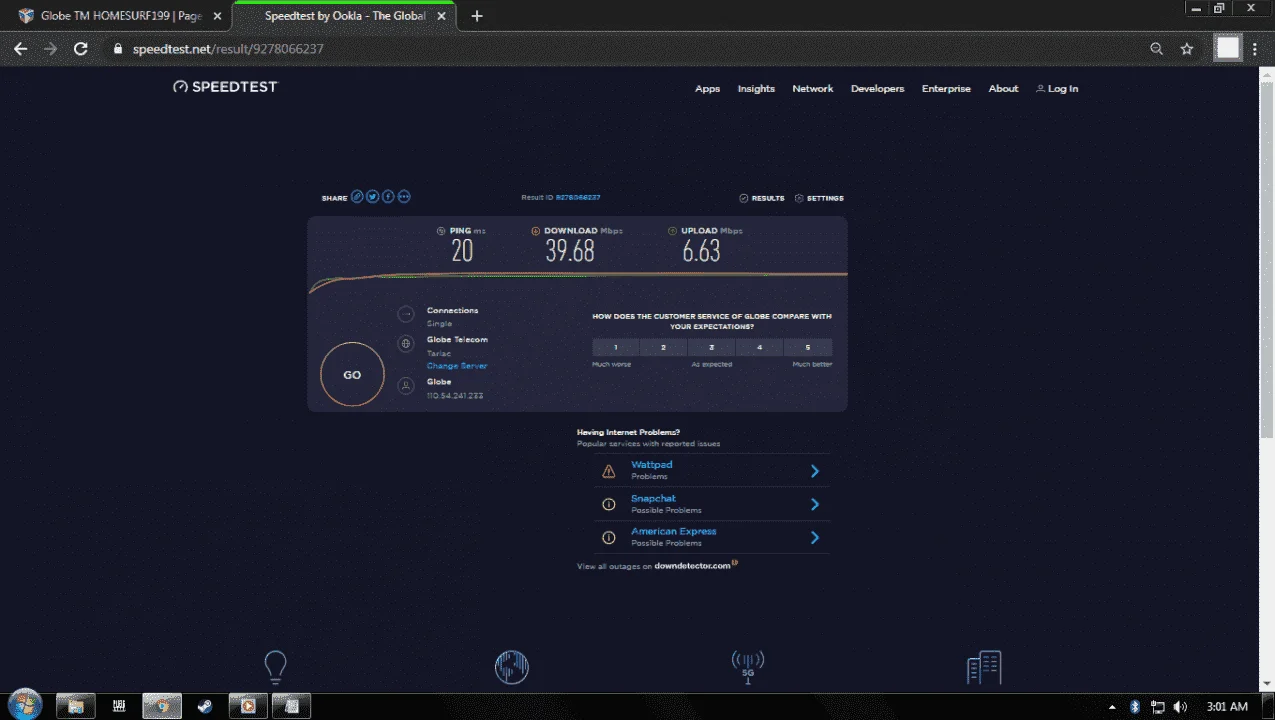The height and width of the screenshot is (720, 1275).
Task: Switch to Speedtest by Ookla tab
Action: 345,16
